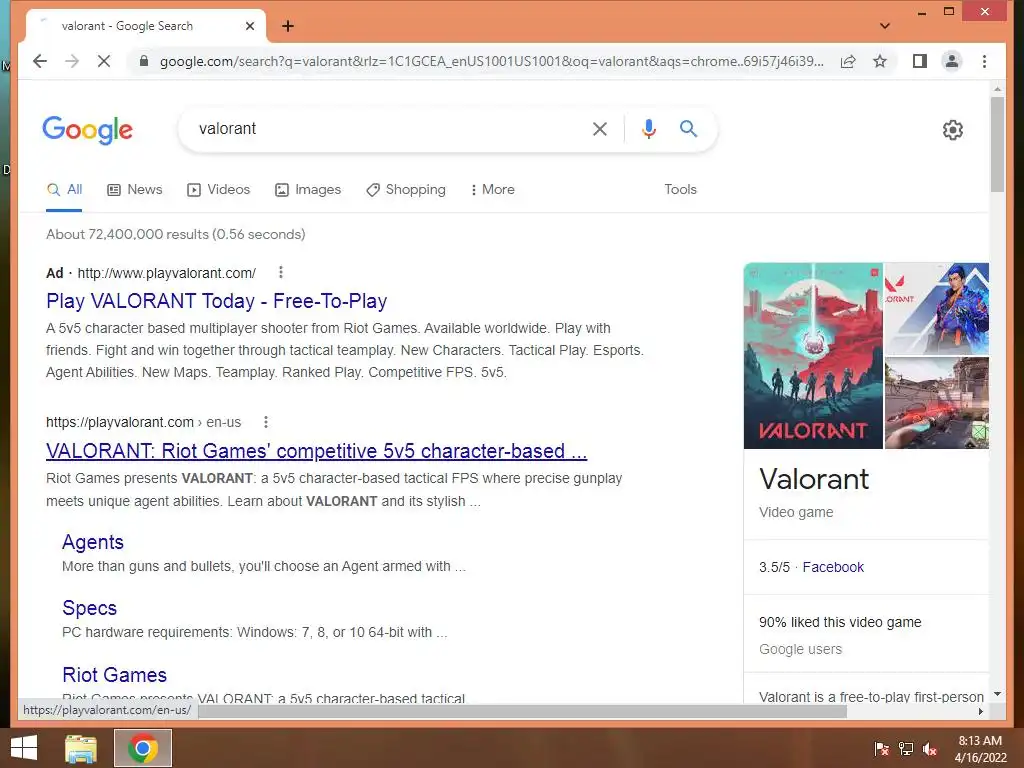Click muted volume tray icon
The height and width of the screenshot is (768, 1024).
(x=930, y=749)
